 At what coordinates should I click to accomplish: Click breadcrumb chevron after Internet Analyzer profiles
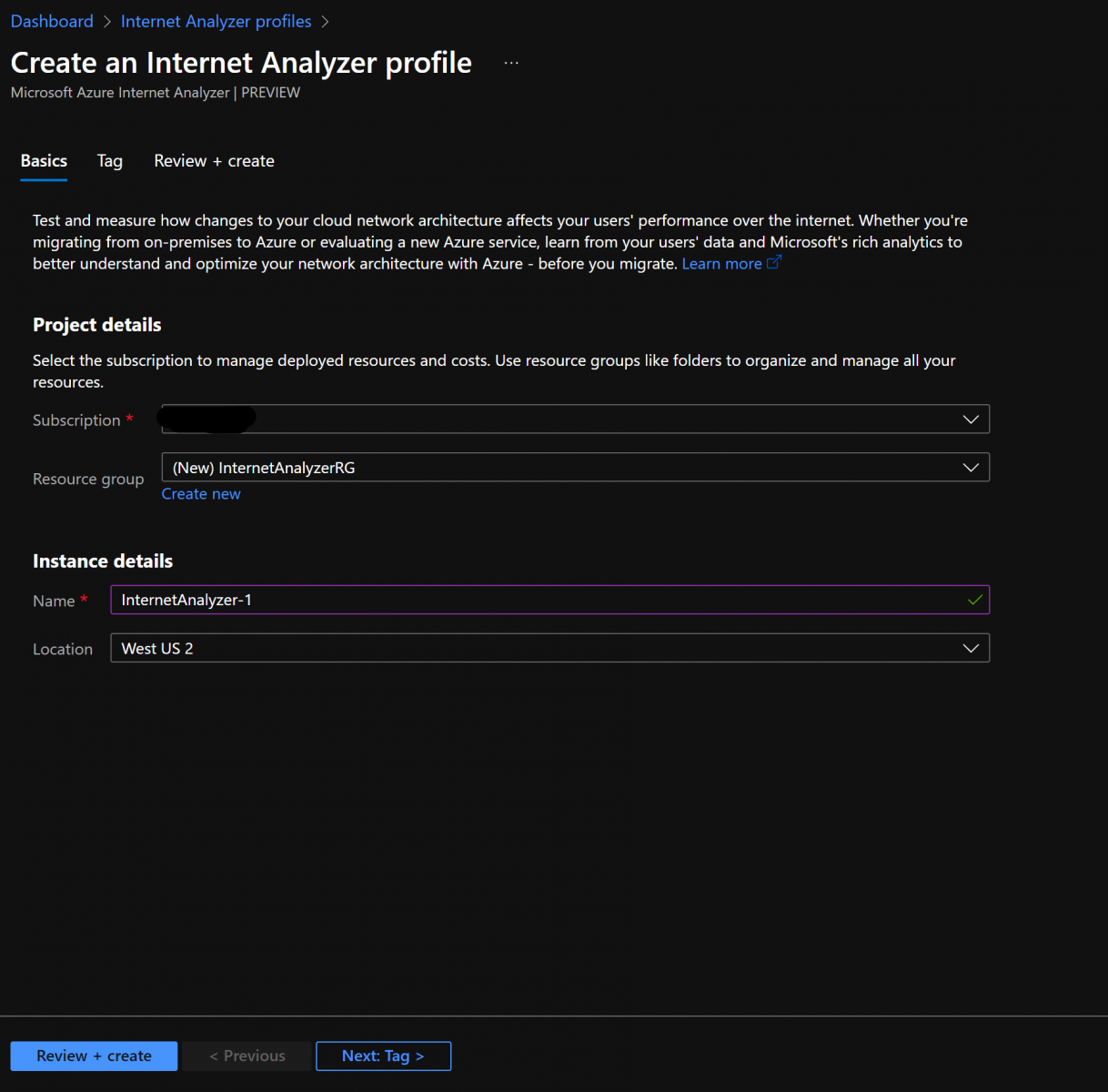pyautogui.click(x=325, y=22)
